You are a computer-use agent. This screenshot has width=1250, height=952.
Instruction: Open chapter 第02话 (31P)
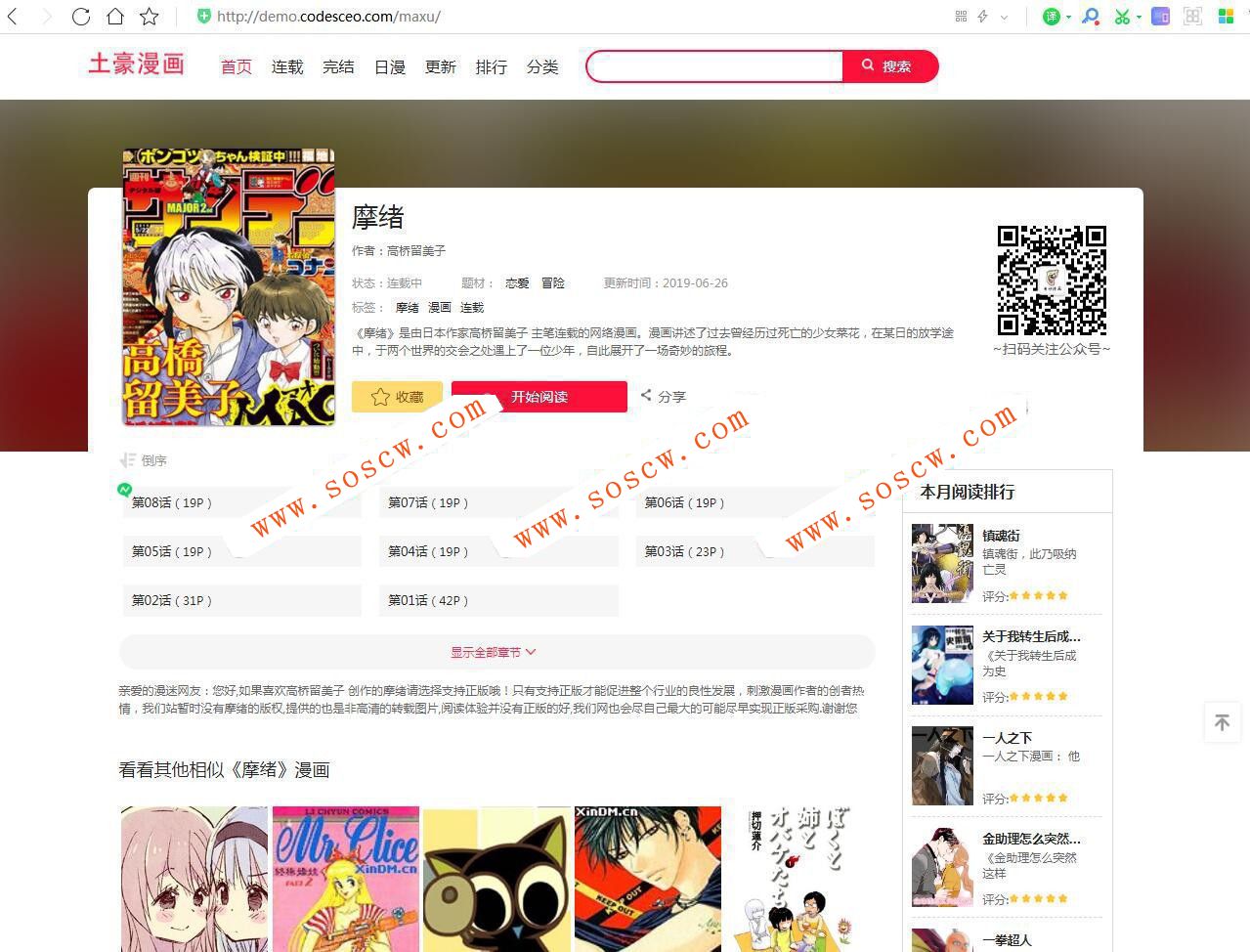pos(241,600)
